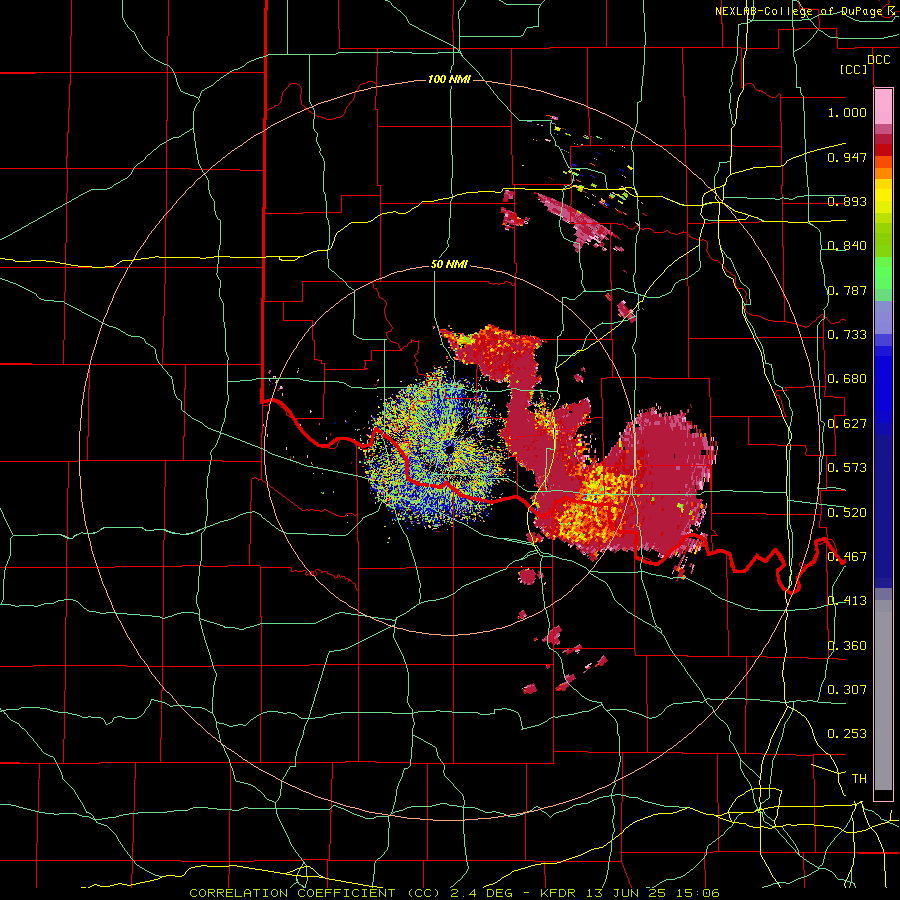
Task: Click the "2.4 DEG" elevation angle text
Action: click(x=481, y=893)
